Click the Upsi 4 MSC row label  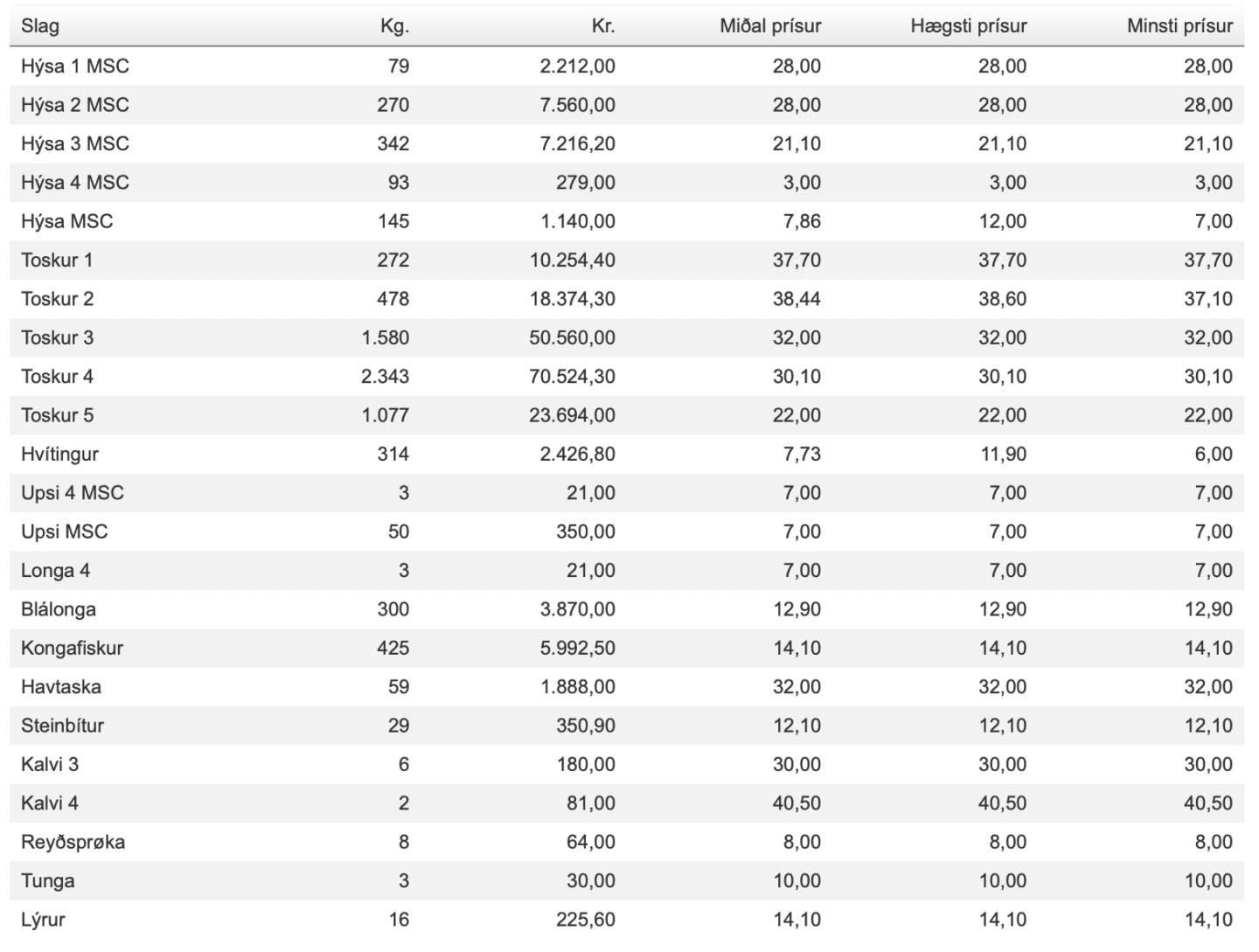click(73, 493)
